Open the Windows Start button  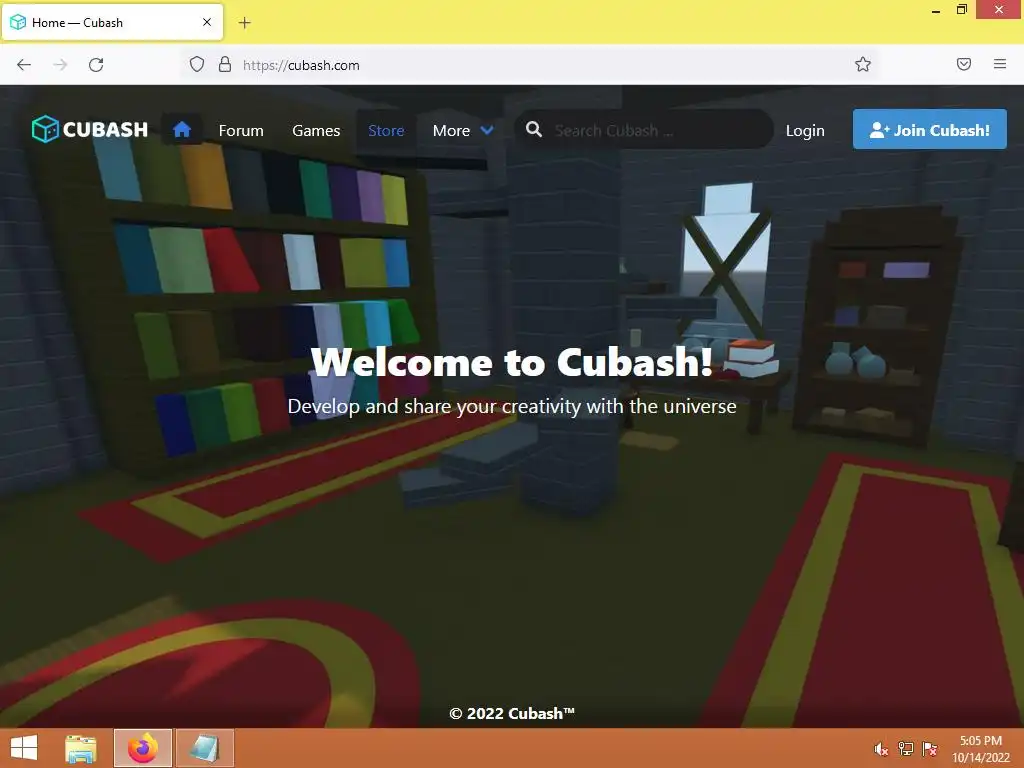tap(24, 748)
